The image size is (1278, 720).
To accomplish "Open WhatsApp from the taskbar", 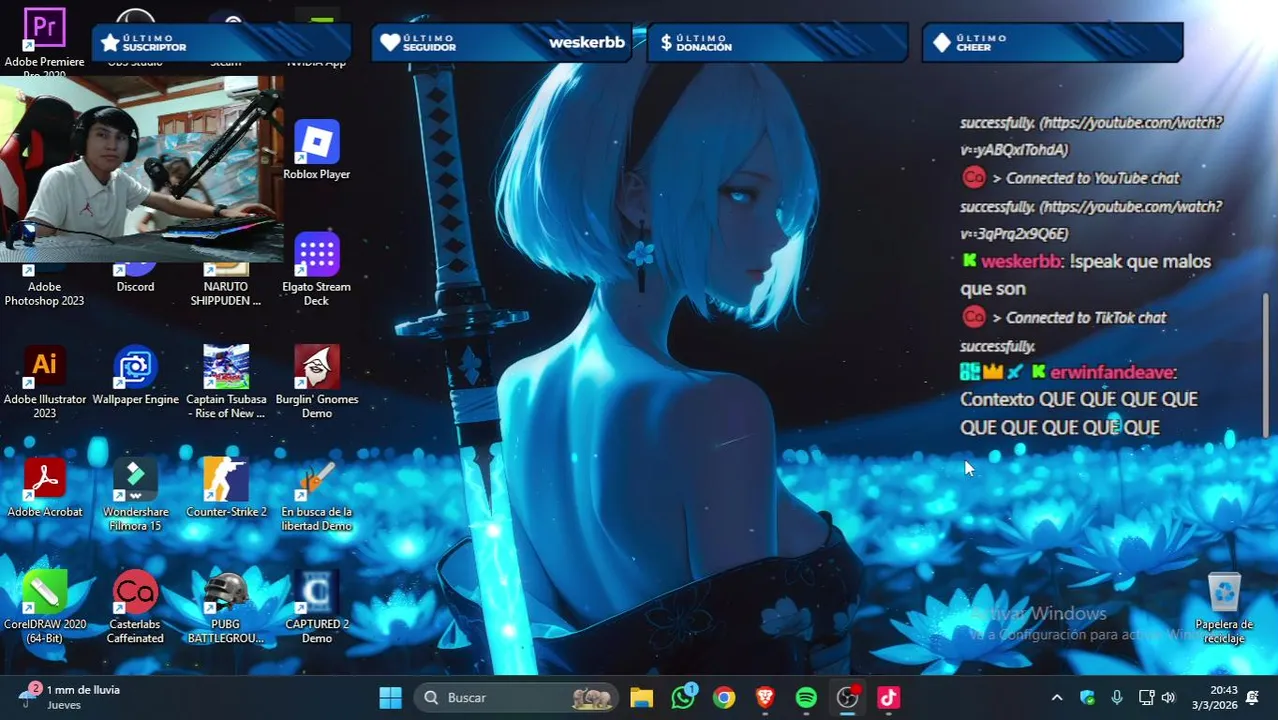I will point(683,698).
